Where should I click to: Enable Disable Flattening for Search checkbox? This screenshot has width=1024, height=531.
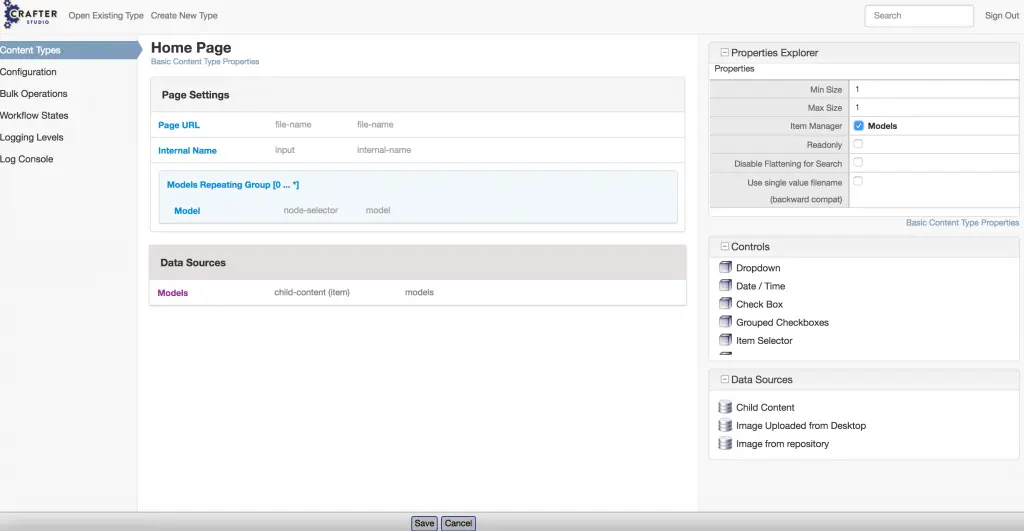coord(858,162)
